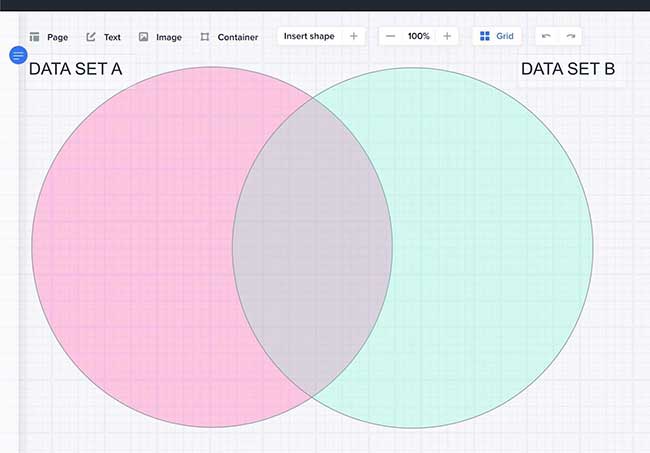
Task: Open the Insert shape menu
Action: pos(309,36)
